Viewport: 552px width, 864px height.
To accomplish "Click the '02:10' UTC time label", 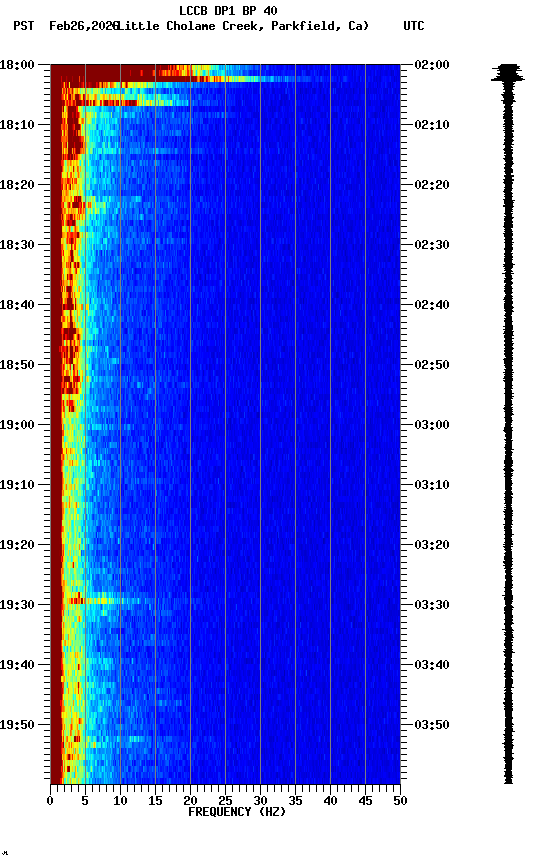I will [432, 125].
